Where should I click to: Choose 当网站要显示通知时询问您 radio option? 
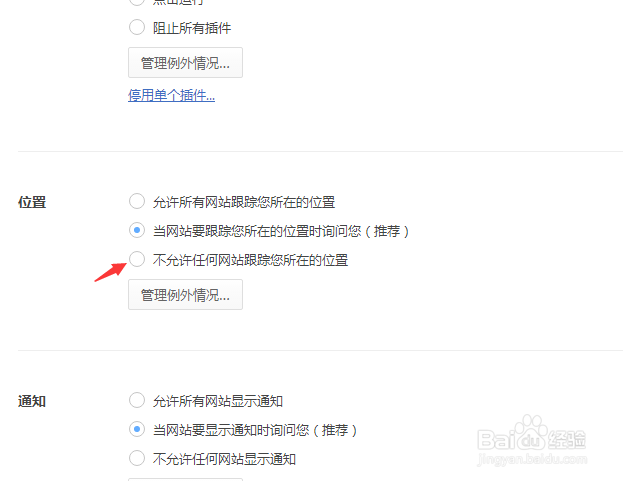pyautogui.click(x=137, y=429)
